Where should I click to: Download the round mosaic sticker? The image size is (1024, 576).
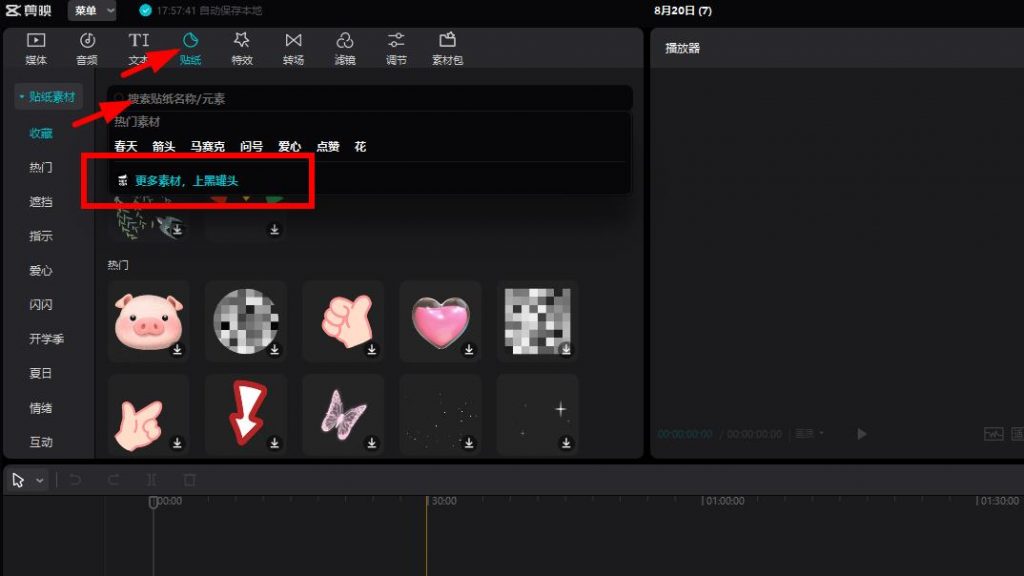click(x=274, y=349)
